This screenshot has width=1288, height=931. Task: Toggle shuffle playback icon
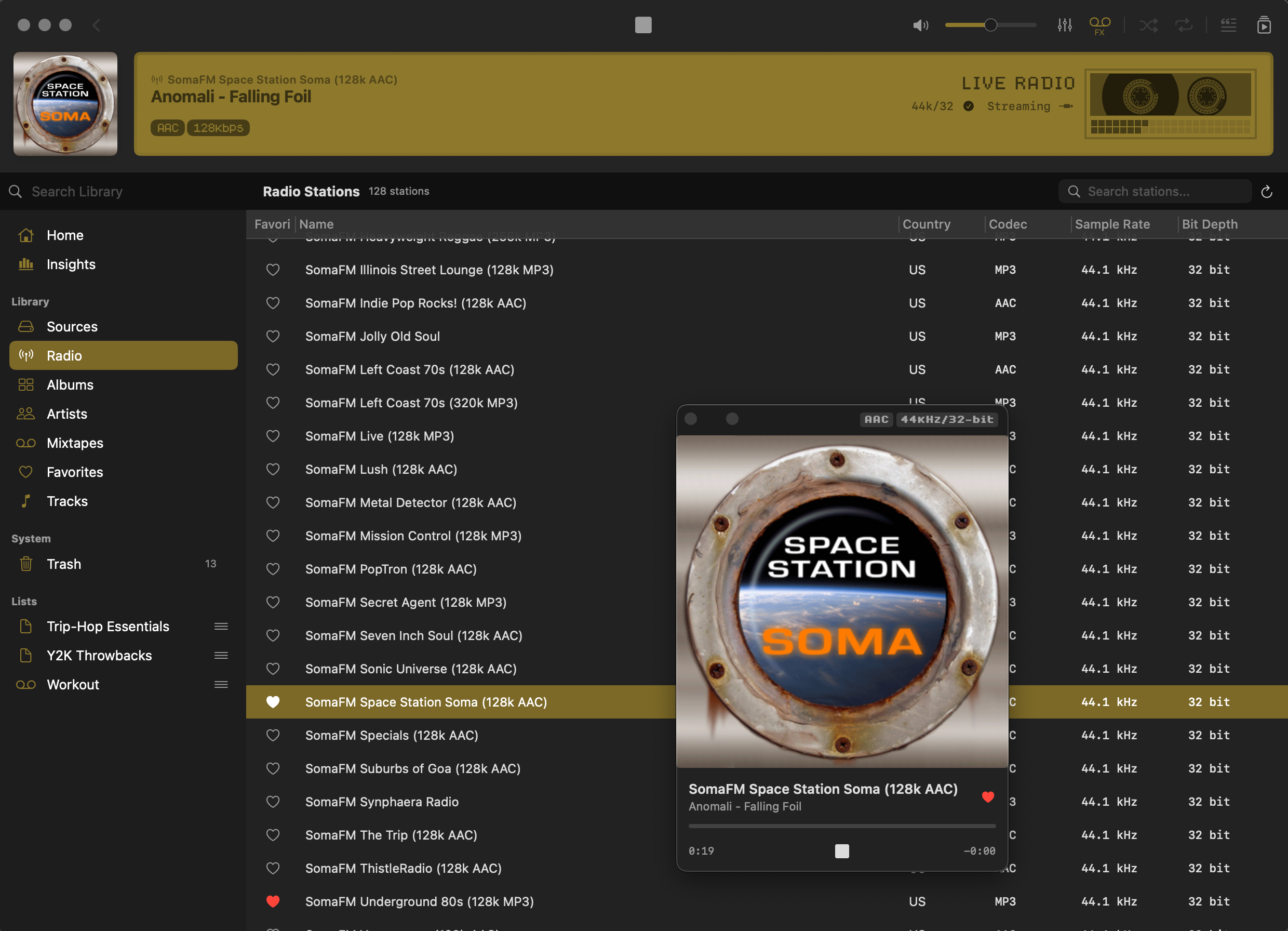tap(1148, 25)
